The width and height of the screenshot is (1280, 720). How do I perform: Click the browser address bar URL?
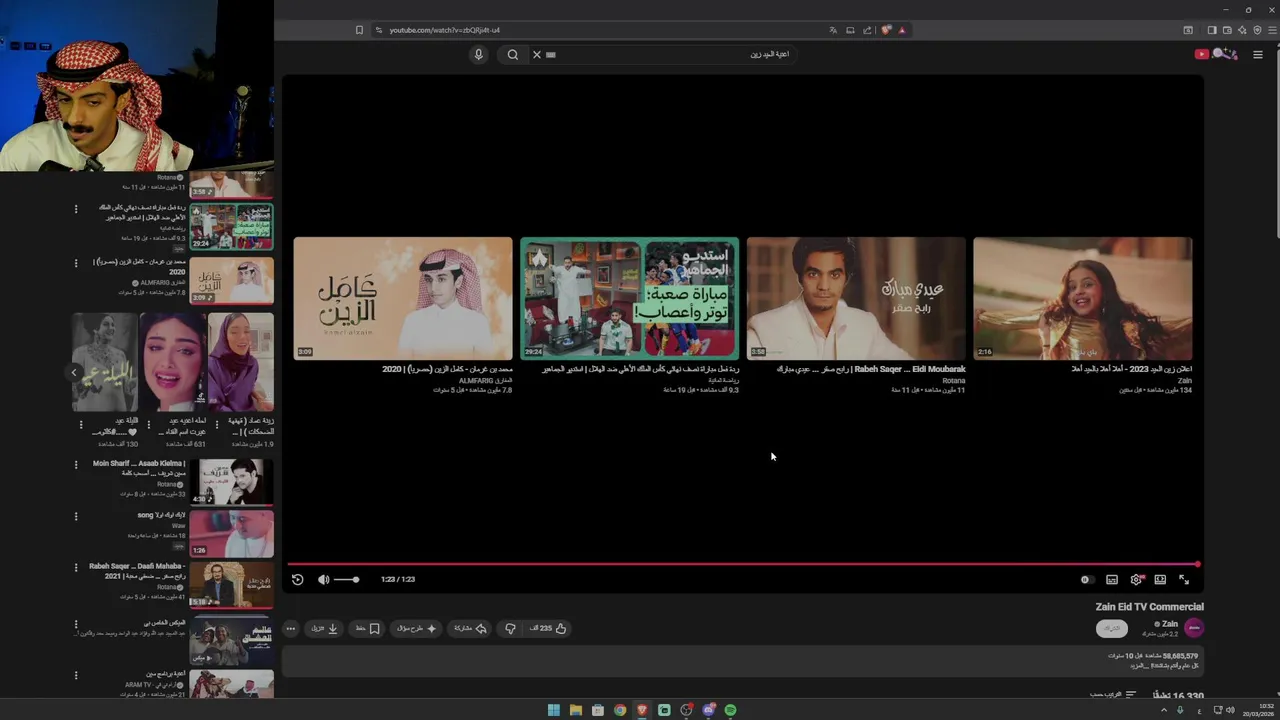445,30
